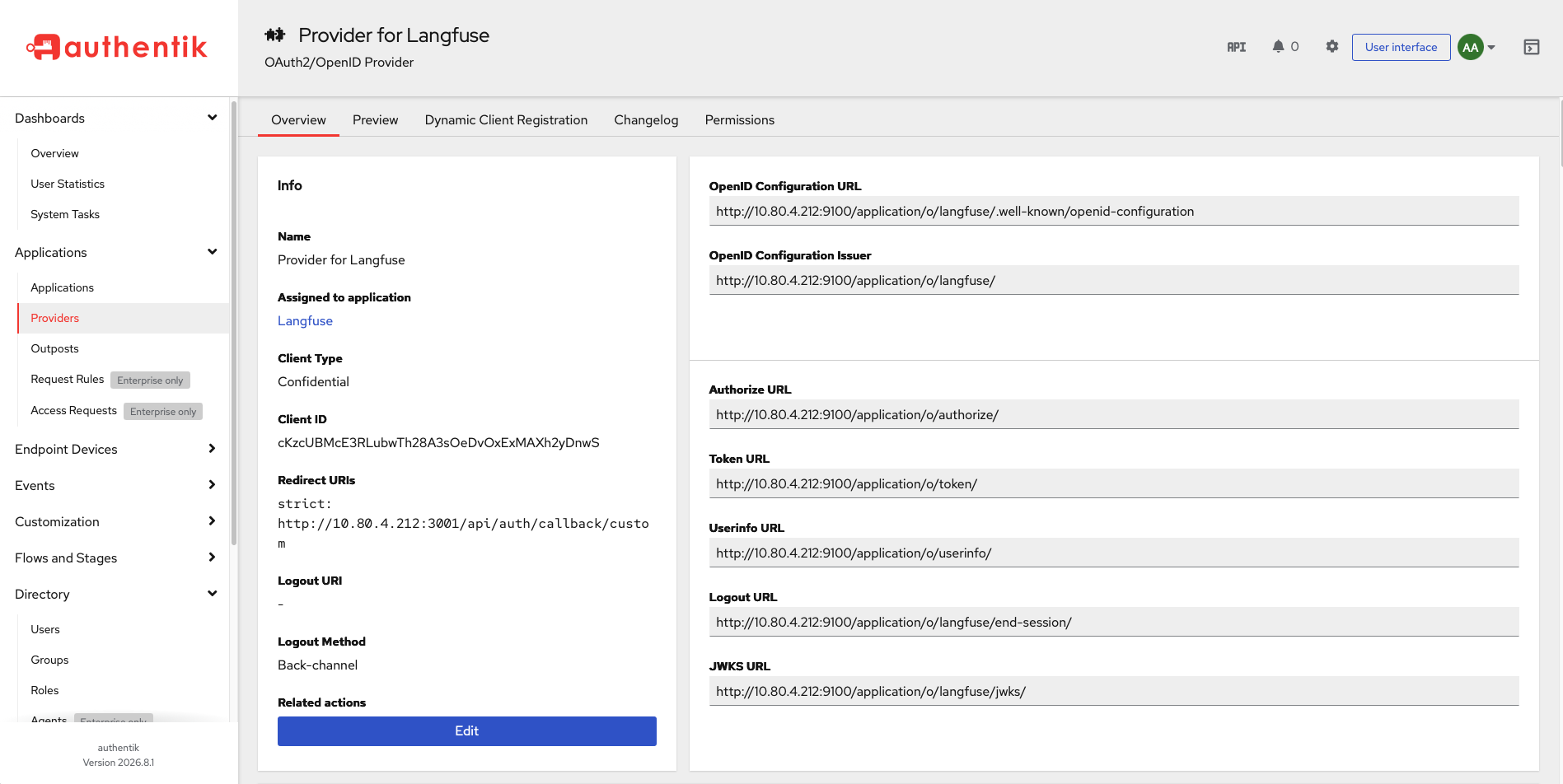Screen dimensions: 1563x784
Task: Open the Changelog tab
Action: pyautogui.click(x=646, y=120)
